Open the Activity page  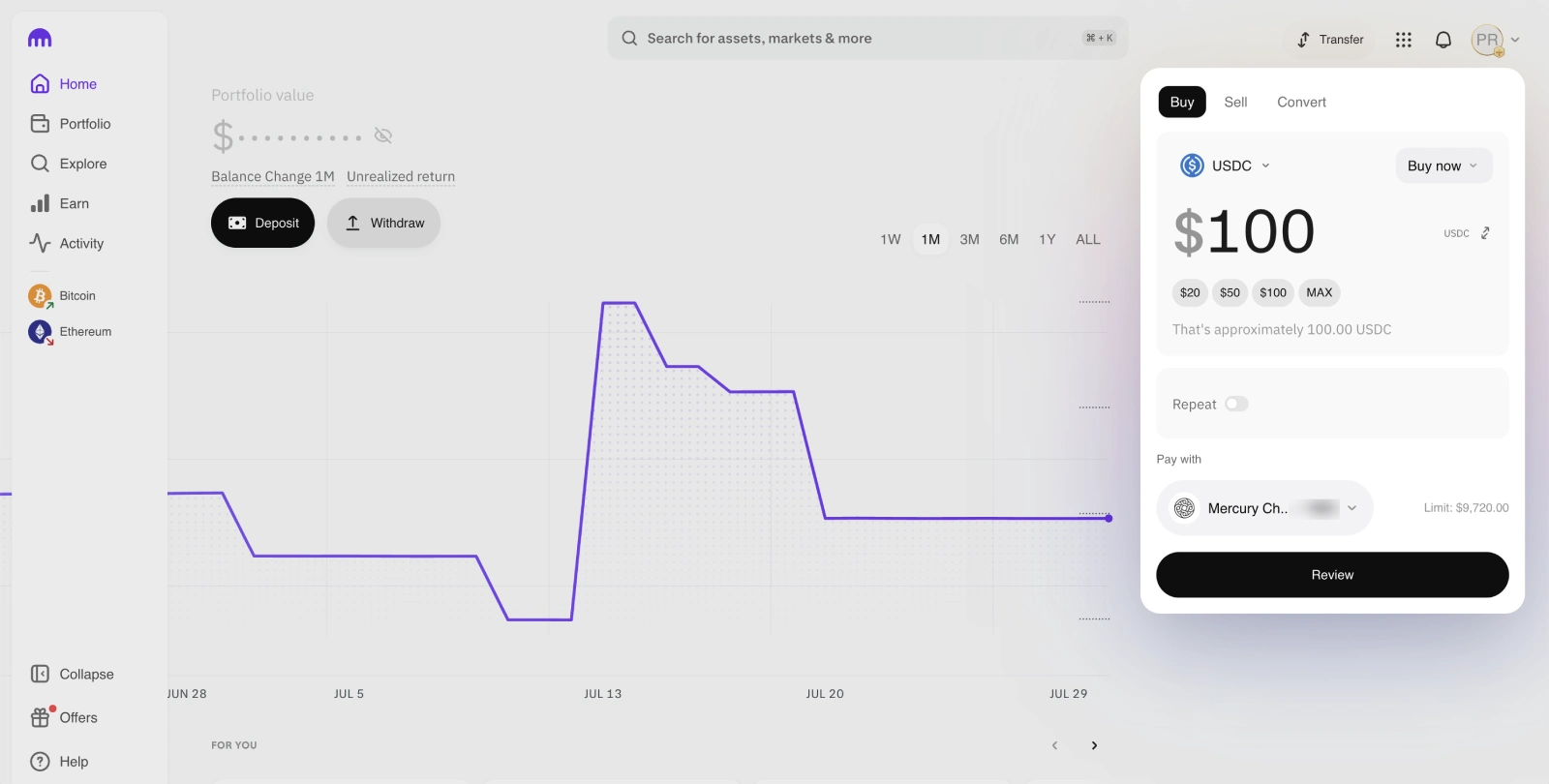pyautogui.click(x=67, y=243)
